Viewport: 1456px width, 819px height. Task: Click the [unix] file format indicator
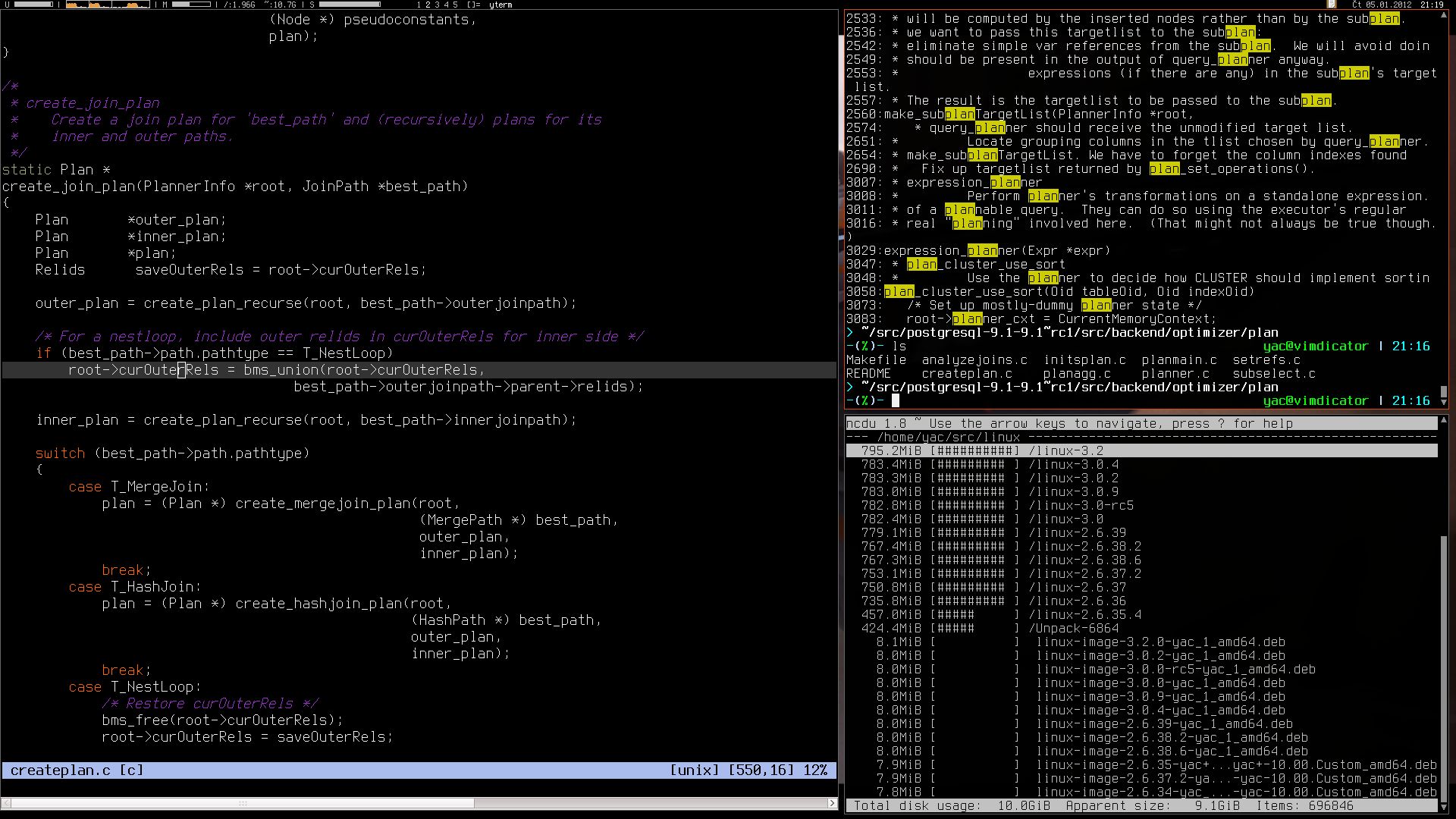pos(695,770)
